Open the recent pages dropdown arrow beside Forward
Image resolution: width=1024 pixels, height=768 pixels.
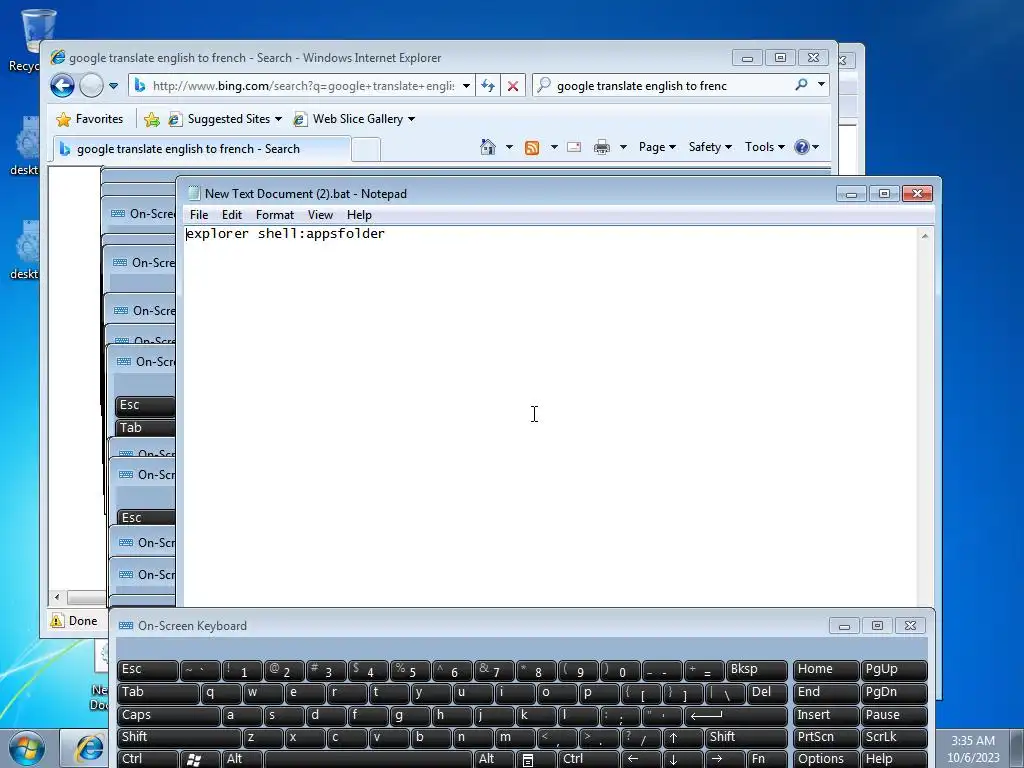coord(113,86)
